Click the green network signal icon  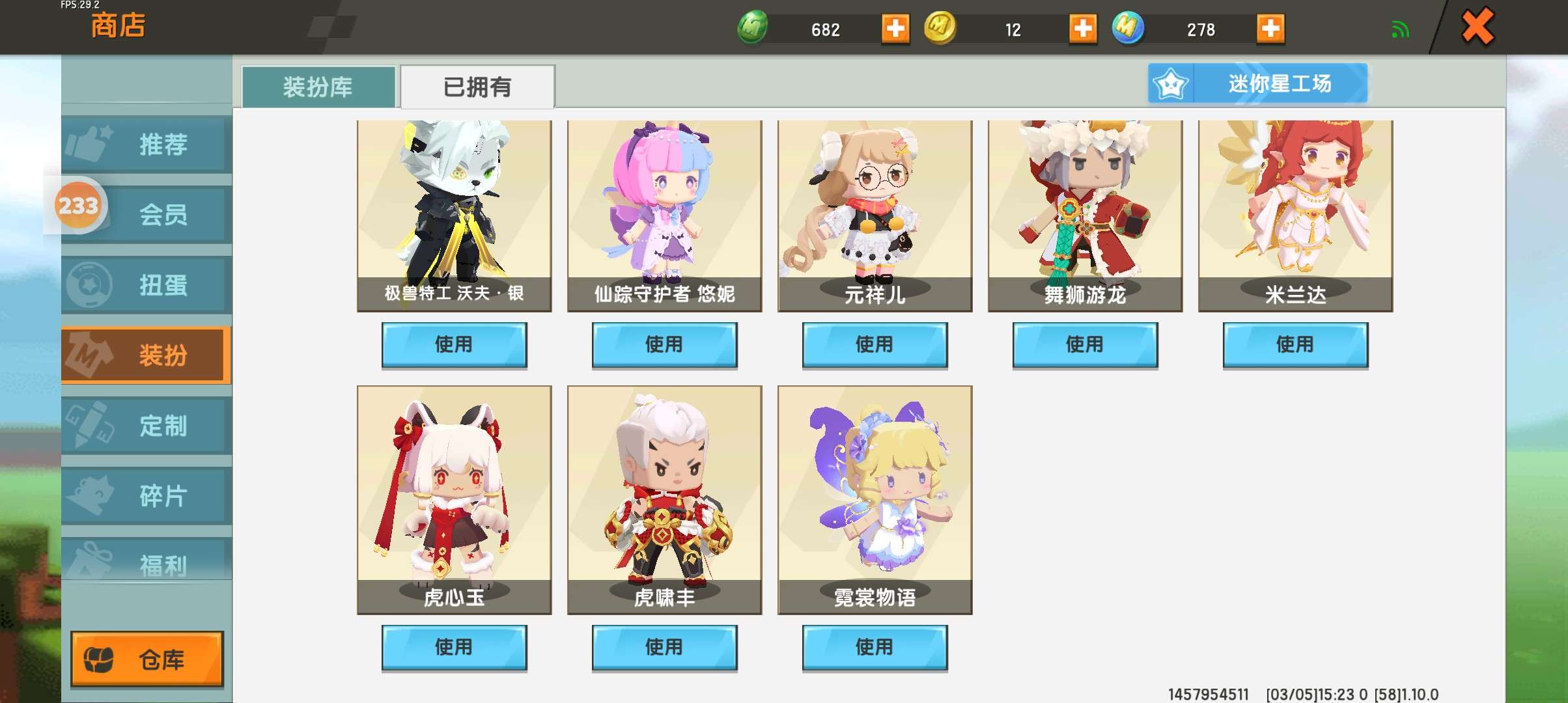tap(1400, 29)
